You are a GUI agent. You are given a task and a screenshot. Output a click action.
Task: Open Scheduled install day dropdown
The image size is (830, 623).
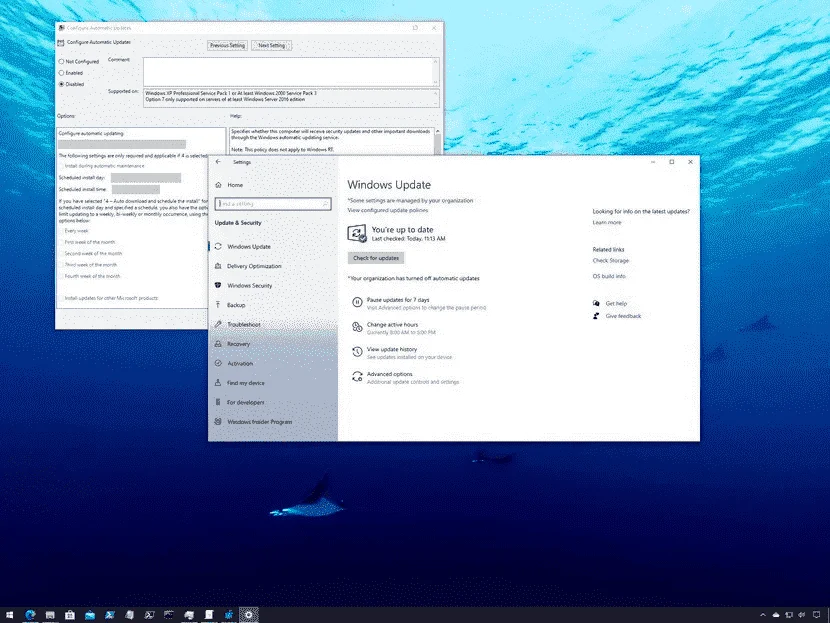coord(146,178)
